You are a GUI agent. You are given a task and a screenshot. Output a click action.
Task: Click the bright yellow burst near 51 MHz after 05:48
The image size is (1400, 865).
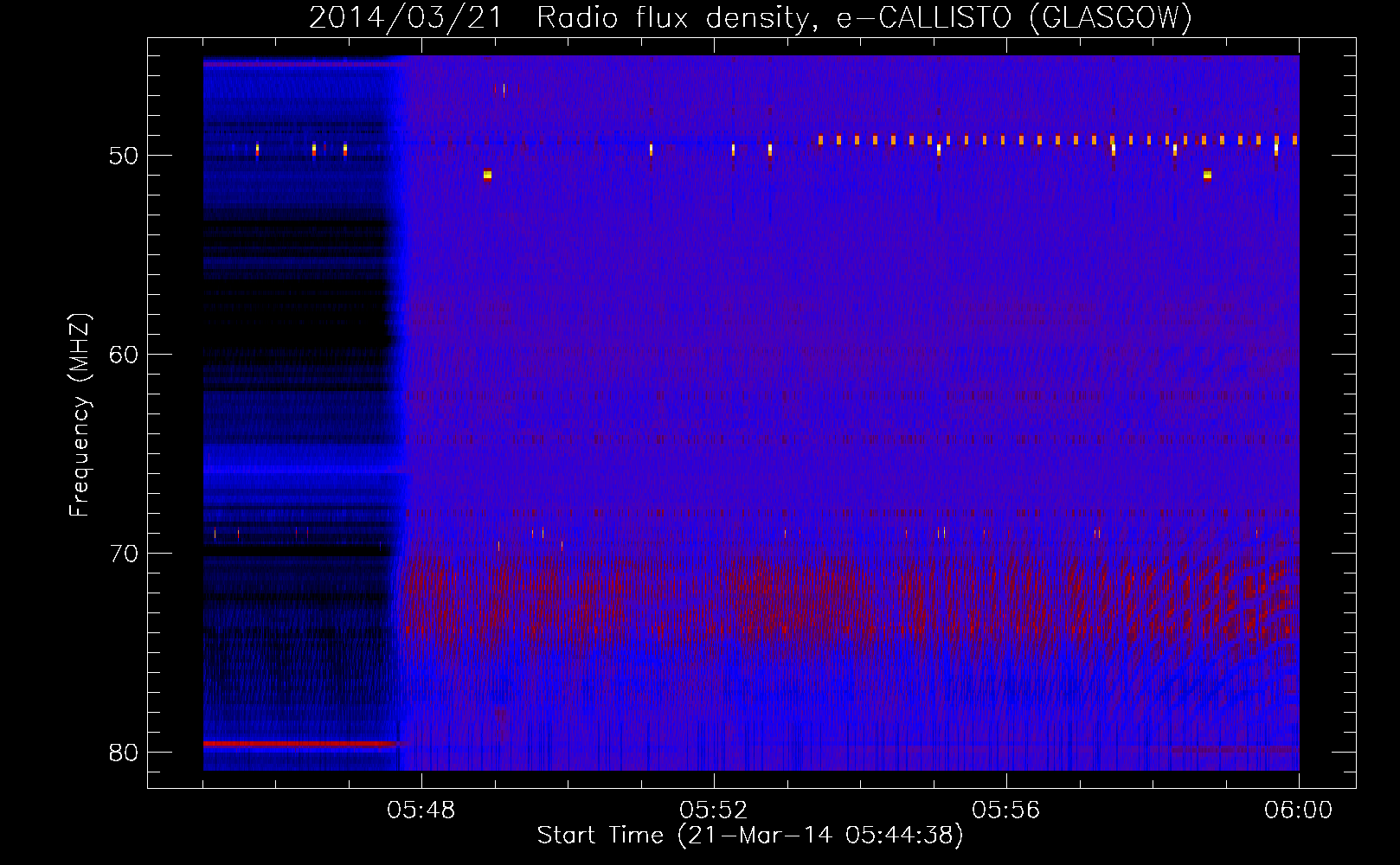click(487, 175)
